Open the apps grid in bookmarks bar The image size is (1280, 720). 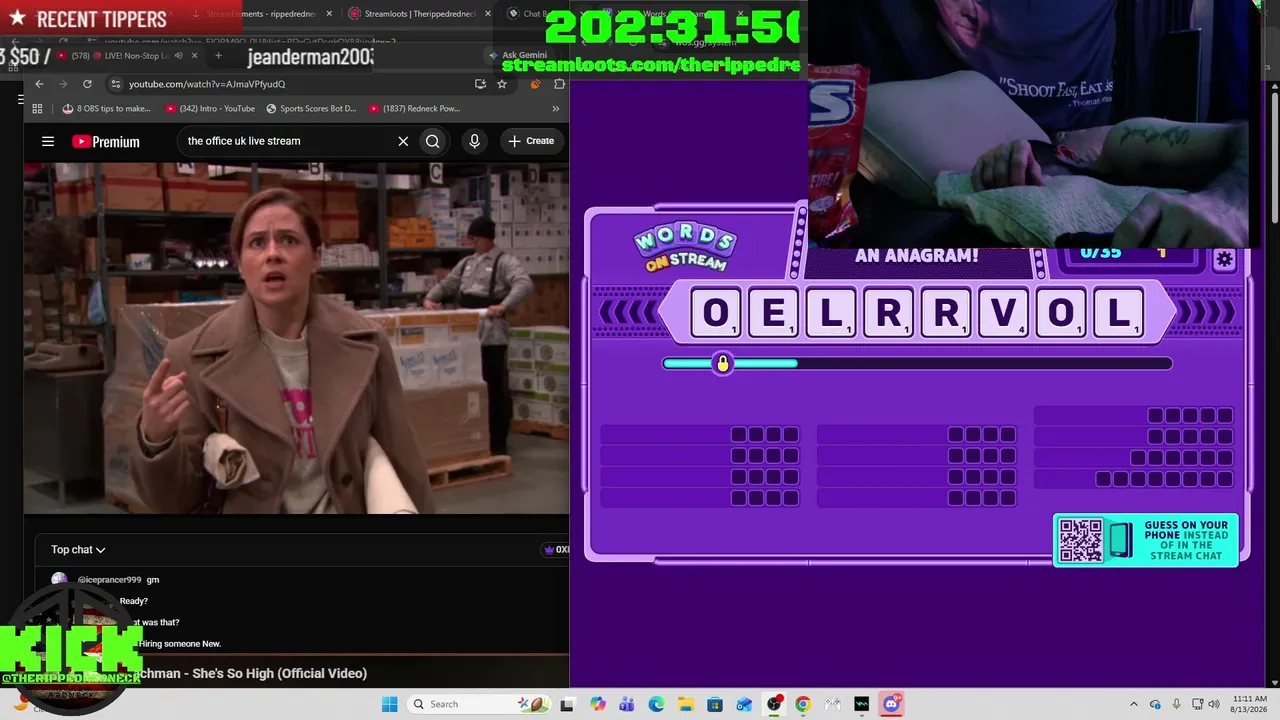[x=37, y=108]
